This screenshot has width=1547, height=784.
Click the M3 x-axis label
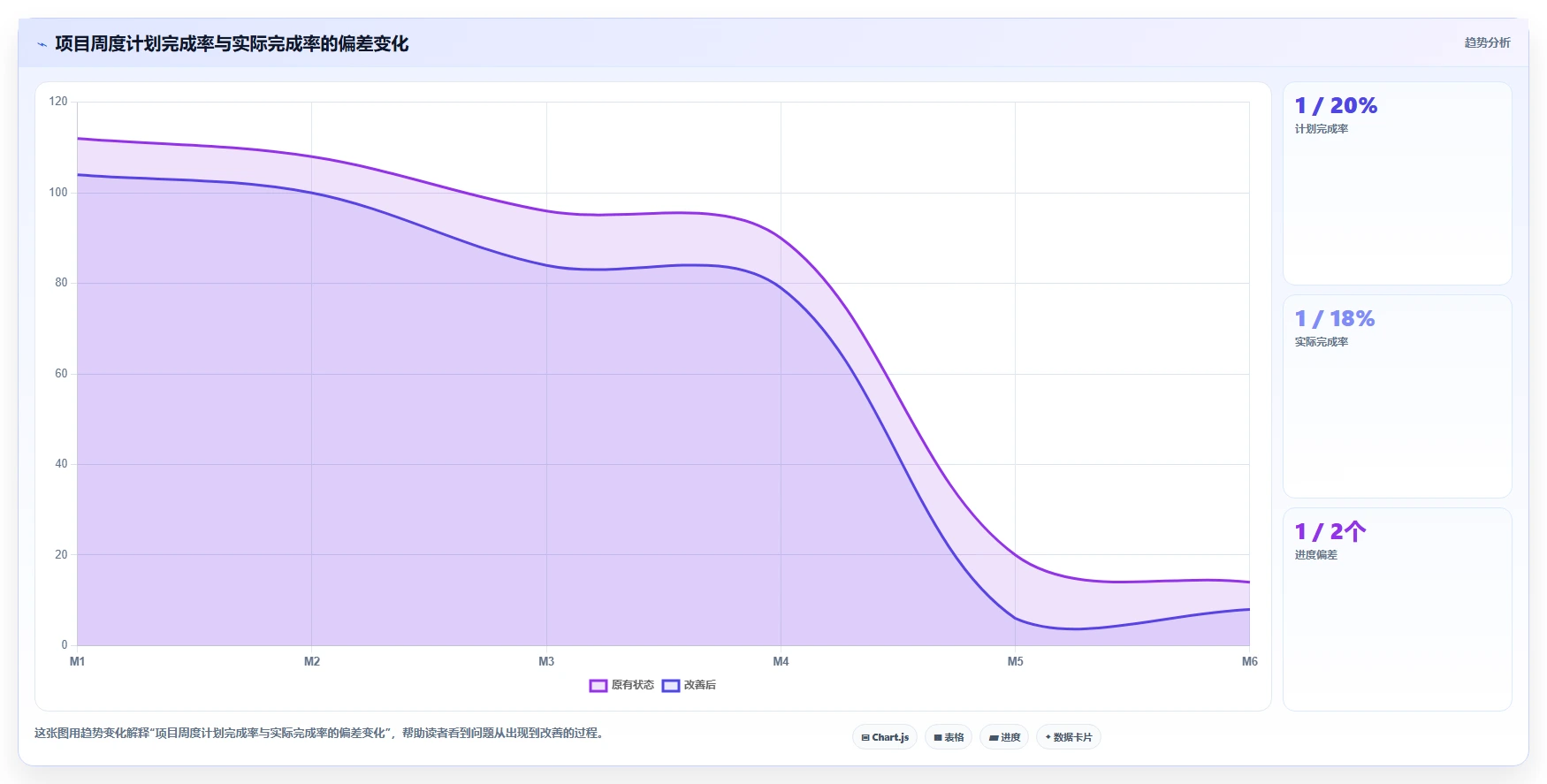546,661
